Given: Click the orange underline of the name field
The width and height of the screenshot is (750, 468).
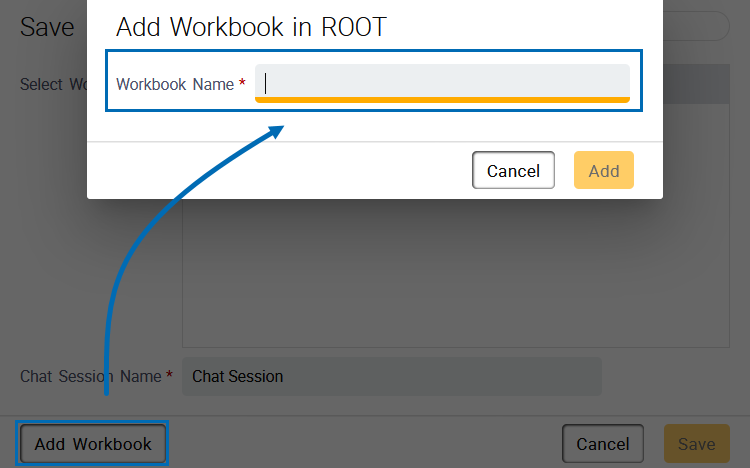Looking at the screenshot, I should pyautogui.click(x=442, y=100).
